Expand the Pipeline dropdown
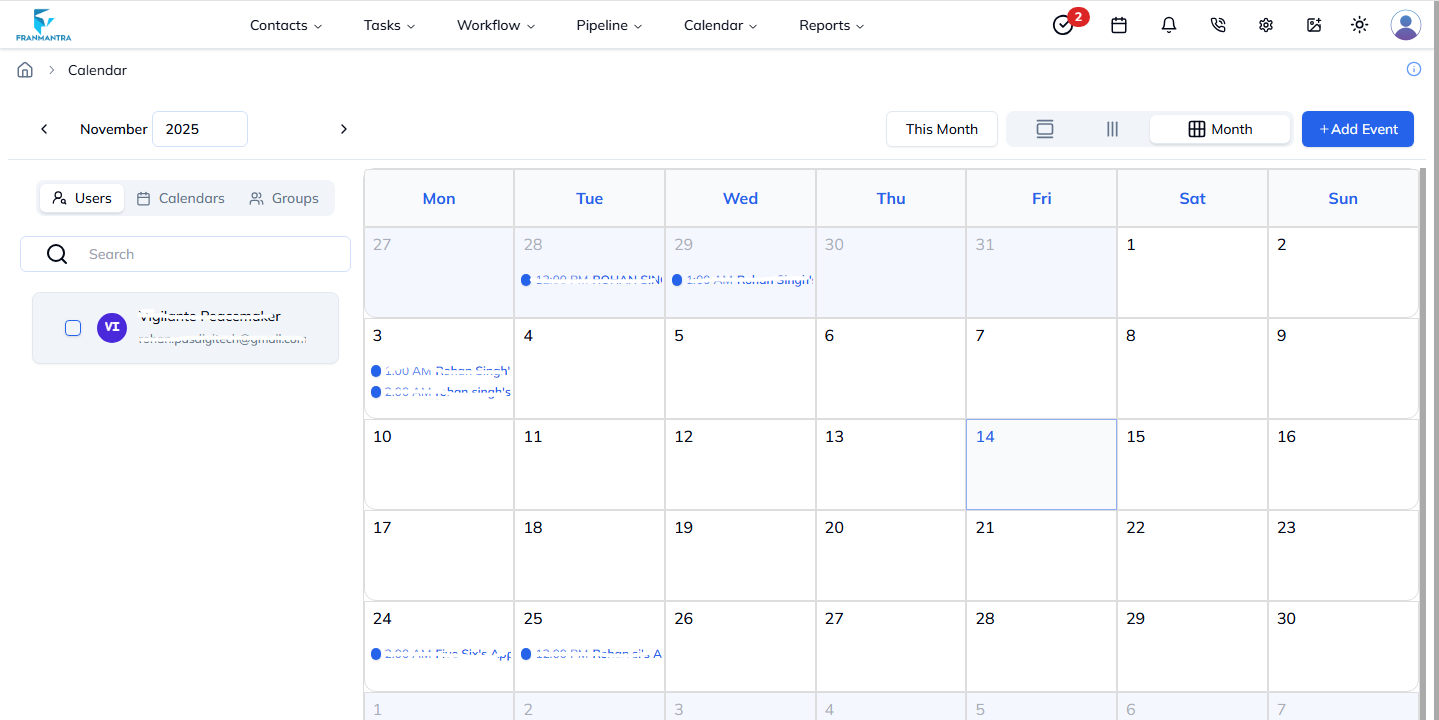 pos(608,25)
